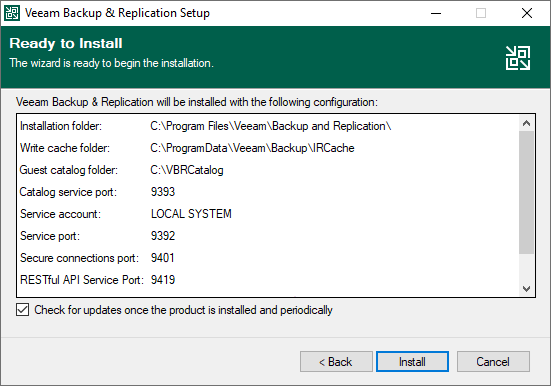Select the Installation folder path text
551x386 pixels.
pos(271,126)
